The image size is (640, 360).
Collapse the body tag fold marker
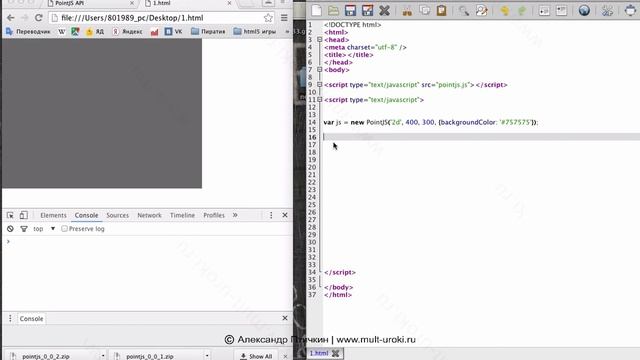coord(320,70)
